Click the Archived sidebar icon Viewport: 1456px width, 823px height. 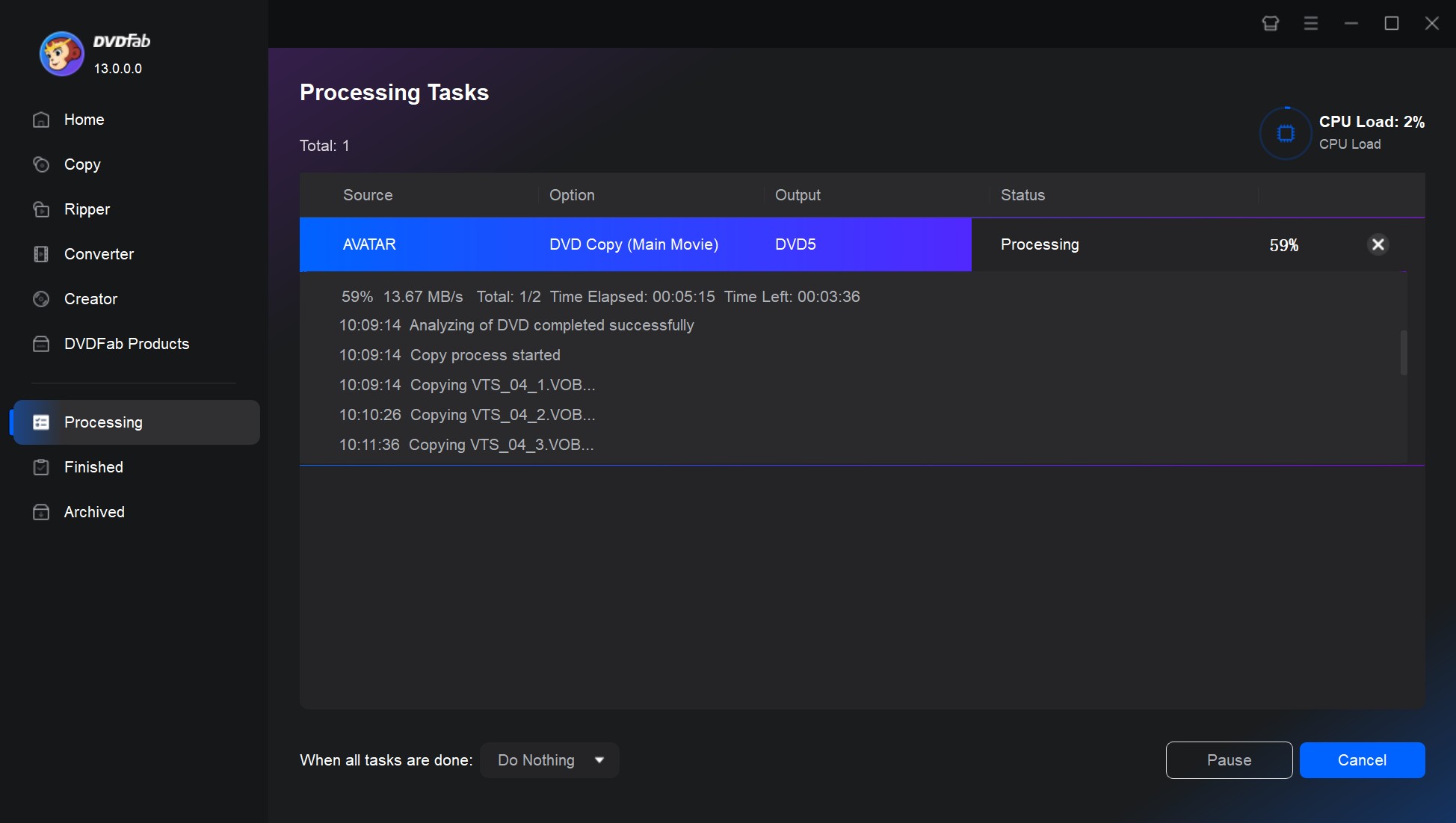pos(39,512)
